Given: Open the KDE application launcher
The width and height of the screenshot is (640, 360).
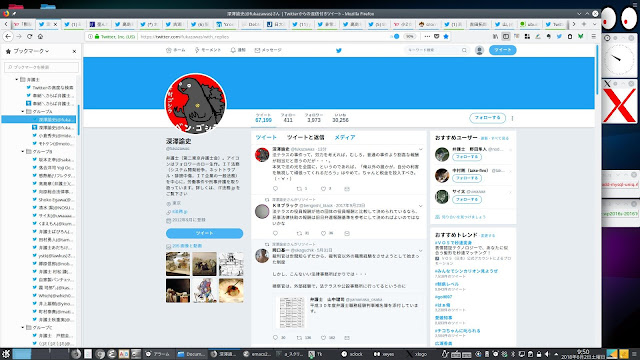Looking at the screenshot, I should click(x=6, y=354).
